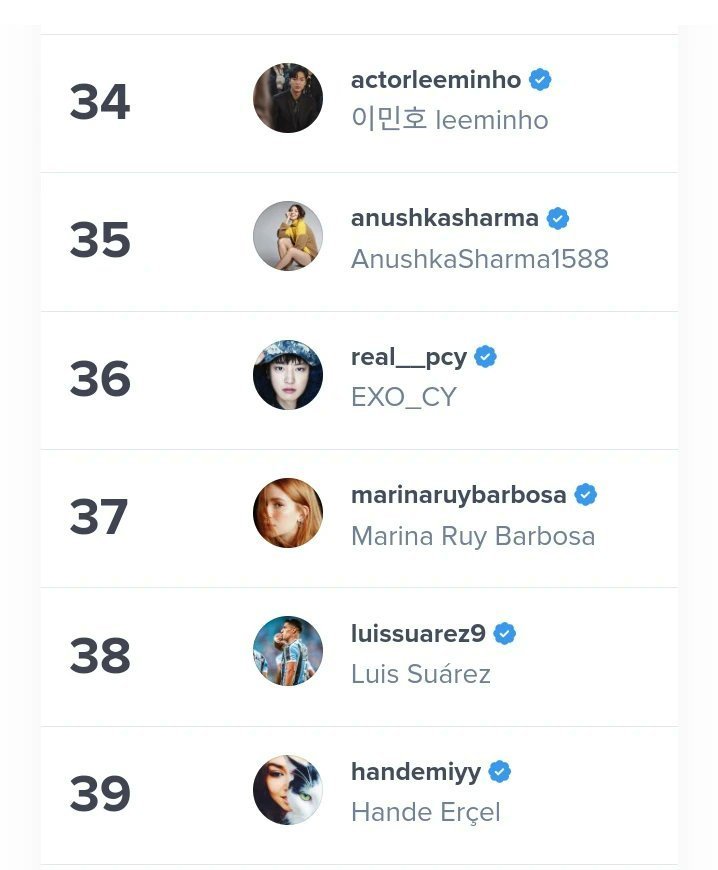Visit the handemiyy username link
718x870 pixels.
pyautogui.click(x=416, y=772)
